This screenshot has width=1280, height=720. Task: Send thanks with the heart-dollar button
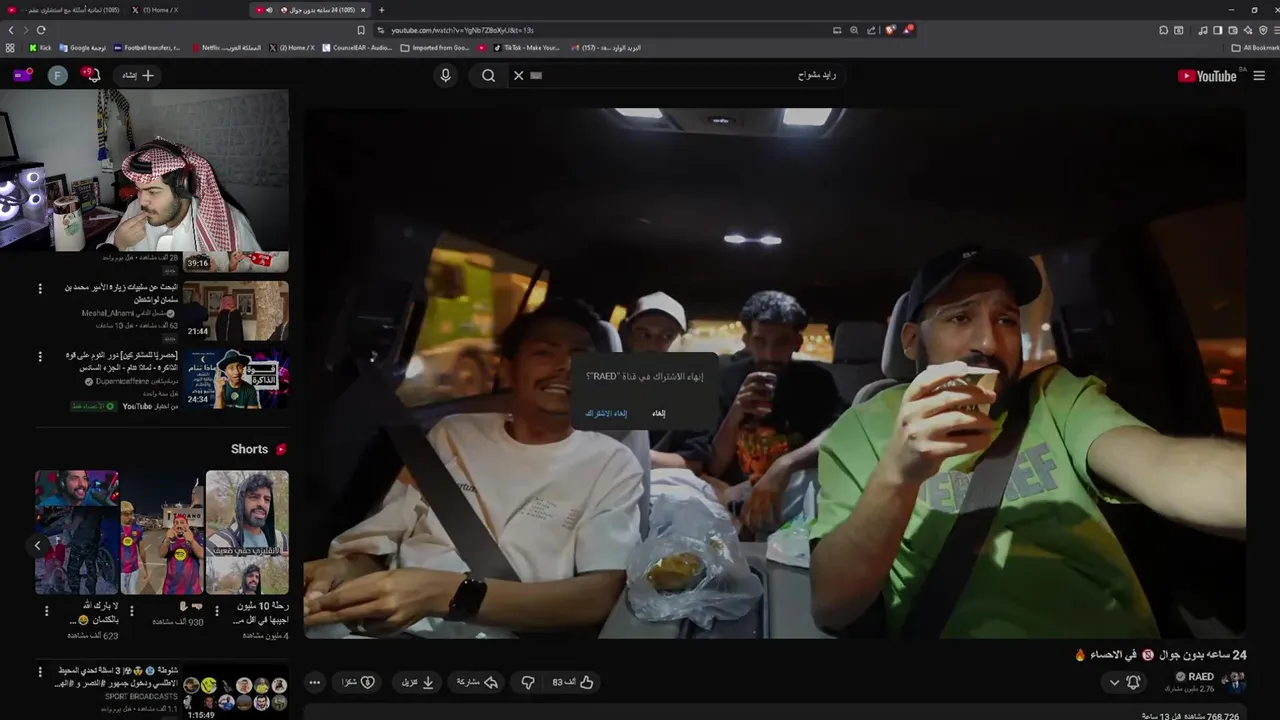pyautogui.click(x=358, y=682)
